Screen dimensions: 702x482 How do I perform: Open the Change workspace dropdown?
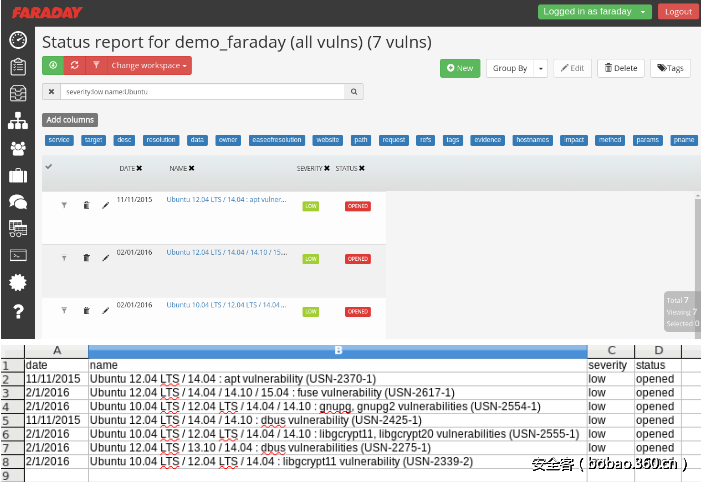click(149, 65)
